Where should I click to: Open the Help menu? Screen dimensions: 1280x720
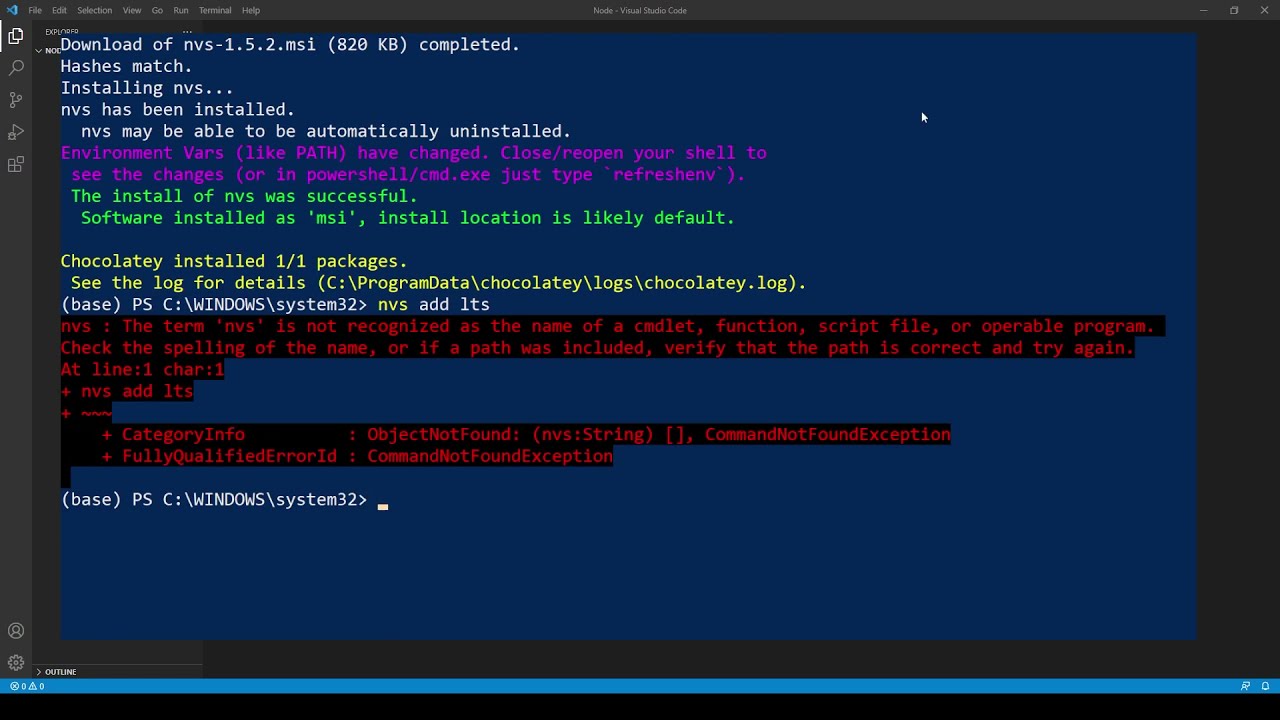251,10
